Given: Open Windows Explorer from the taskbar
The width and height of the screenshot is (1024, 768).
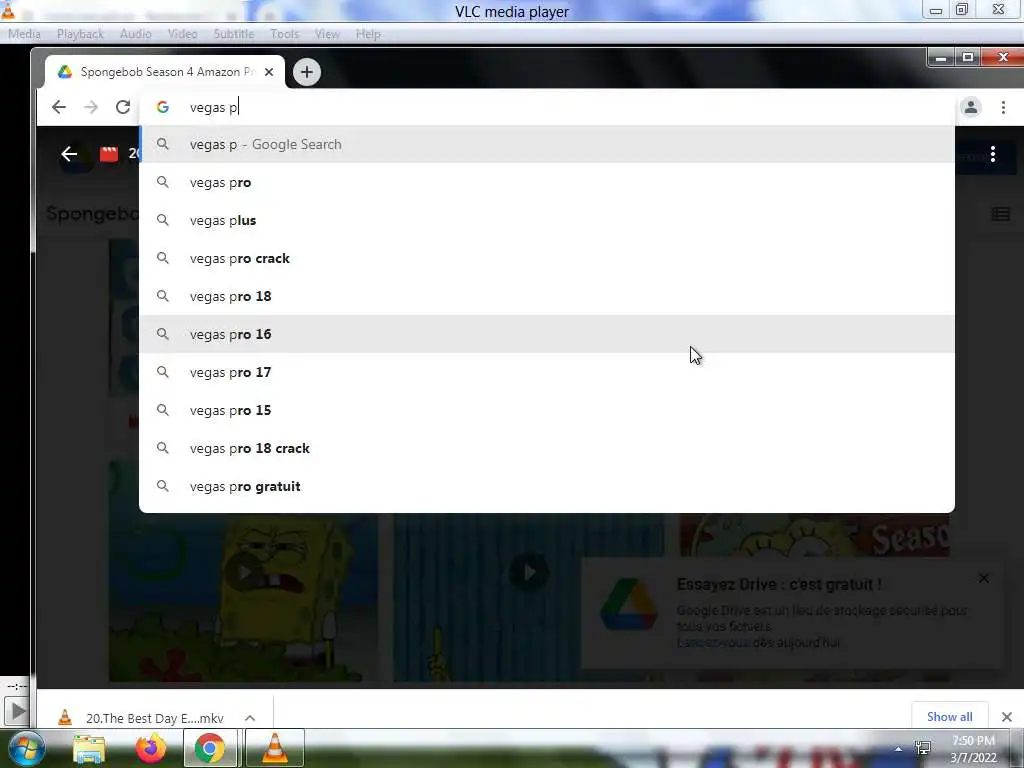Looking at the screenshot, I should (89, 748).
